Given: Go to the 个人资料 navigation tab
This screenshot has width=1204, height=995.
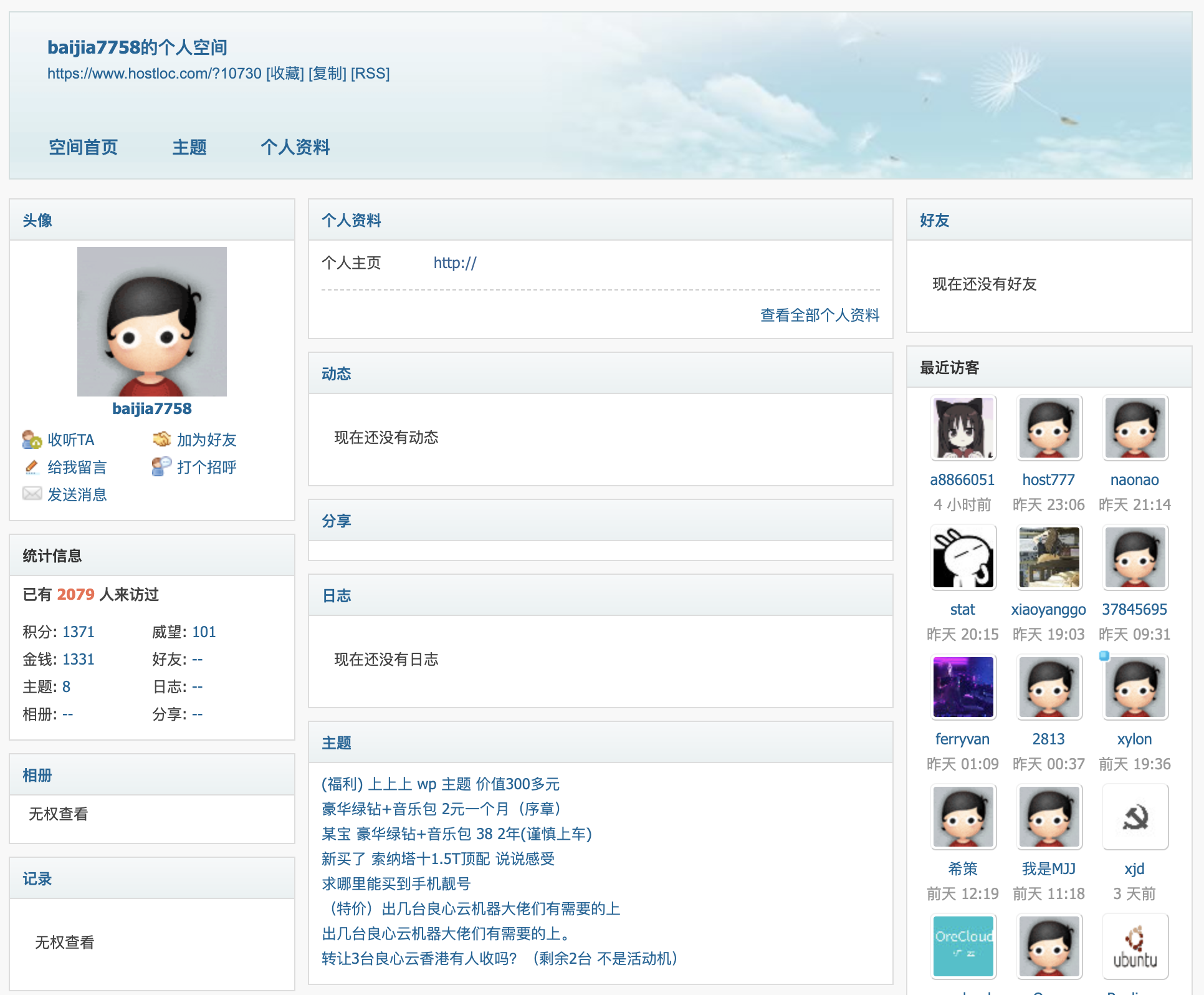Looking at the screenshot, I should pyautogui.click(x=295, y=148).
